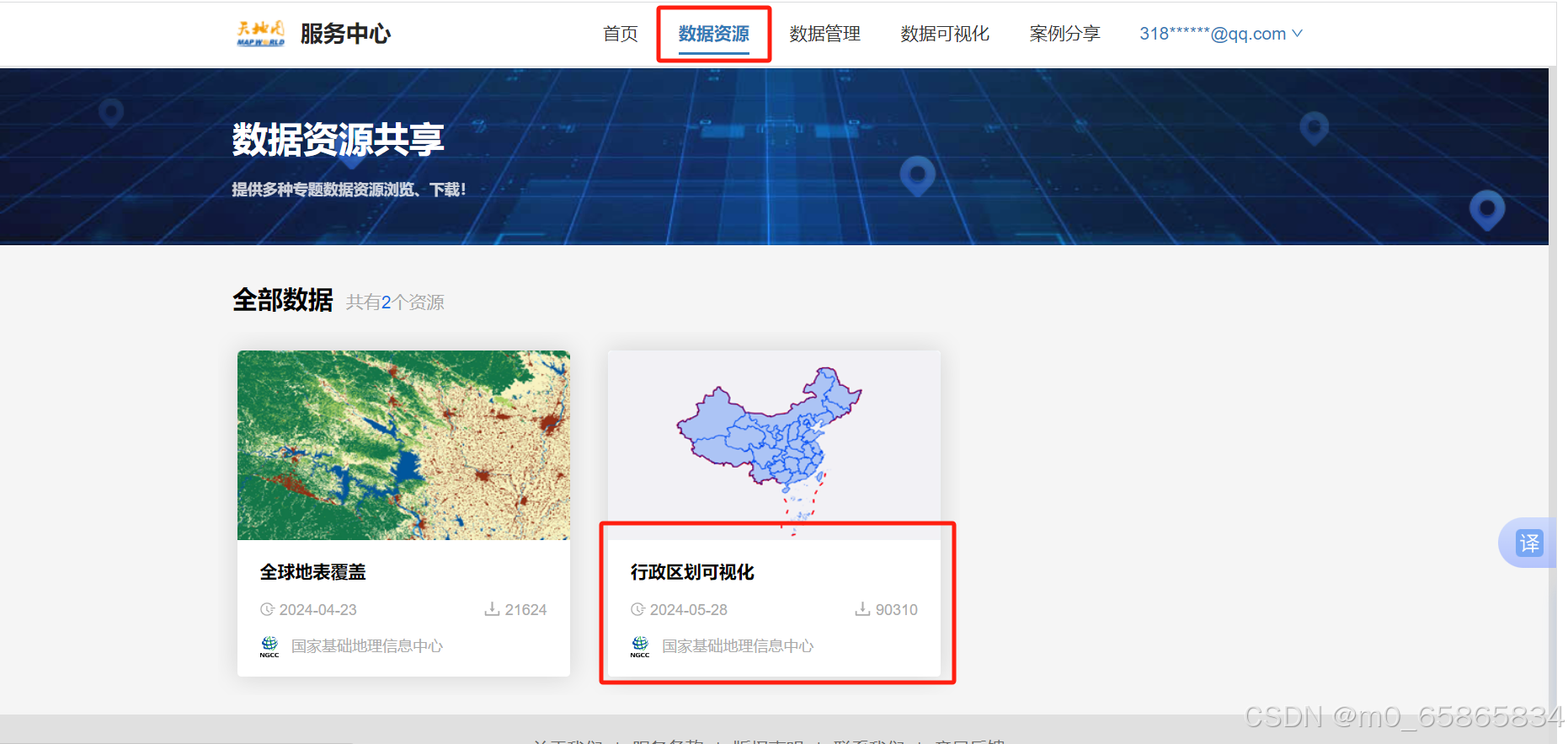Screen dimensions: 1568x744
Task: Click the Tianditu MapWorld logo
Action: [260, 34]
